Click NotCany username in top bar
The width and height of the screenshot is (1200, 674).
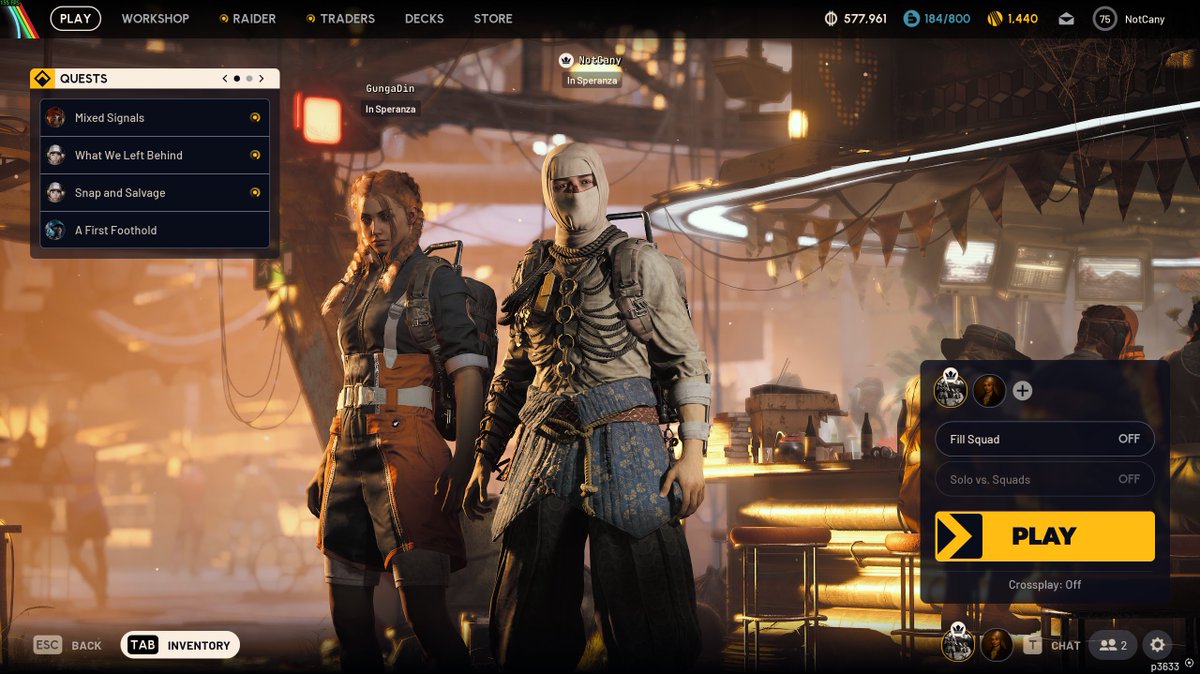pyautogui.click(x=1146, y=19)
